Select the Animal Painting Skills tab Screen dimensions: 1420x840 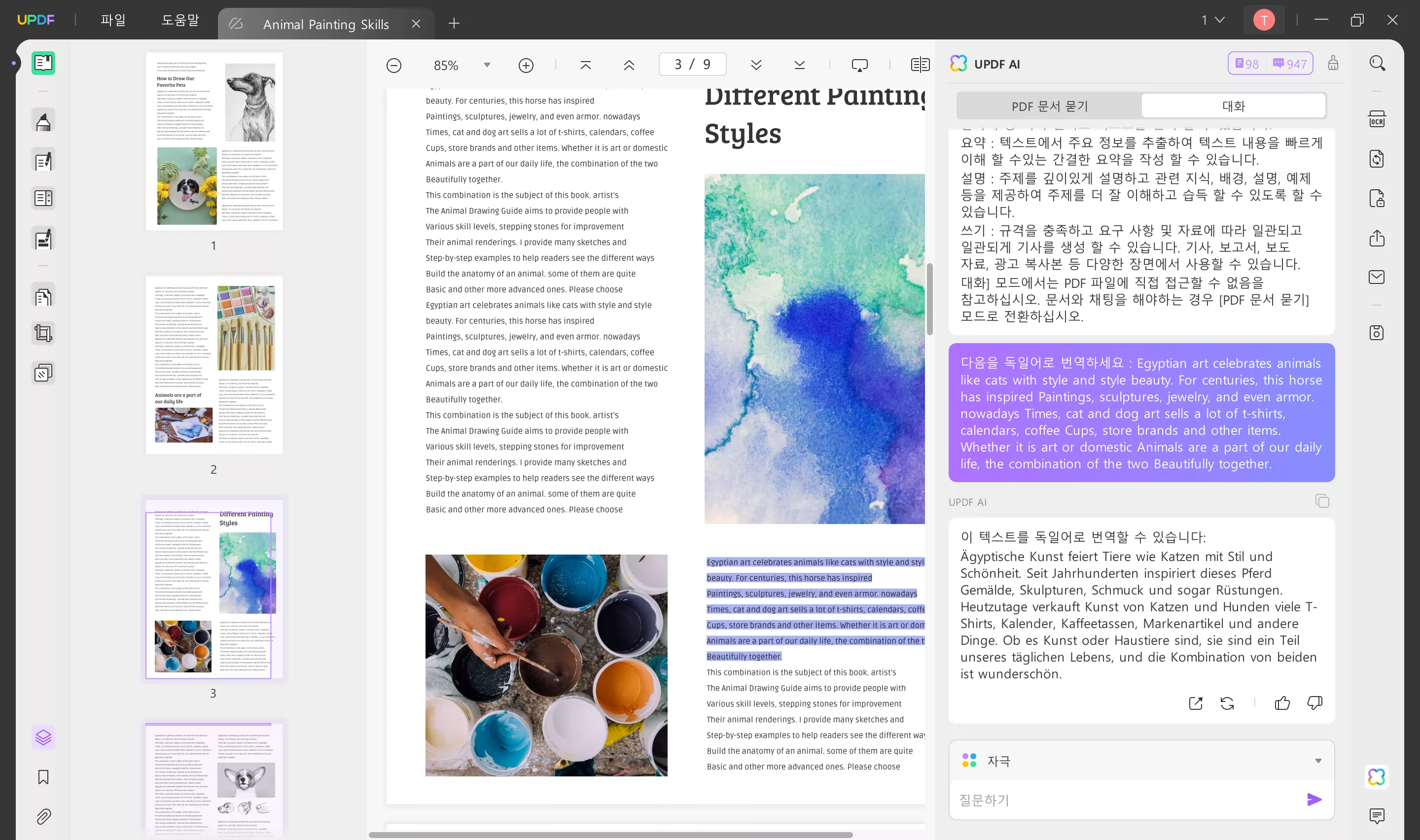pyautogui.click(x=325, y=24)
